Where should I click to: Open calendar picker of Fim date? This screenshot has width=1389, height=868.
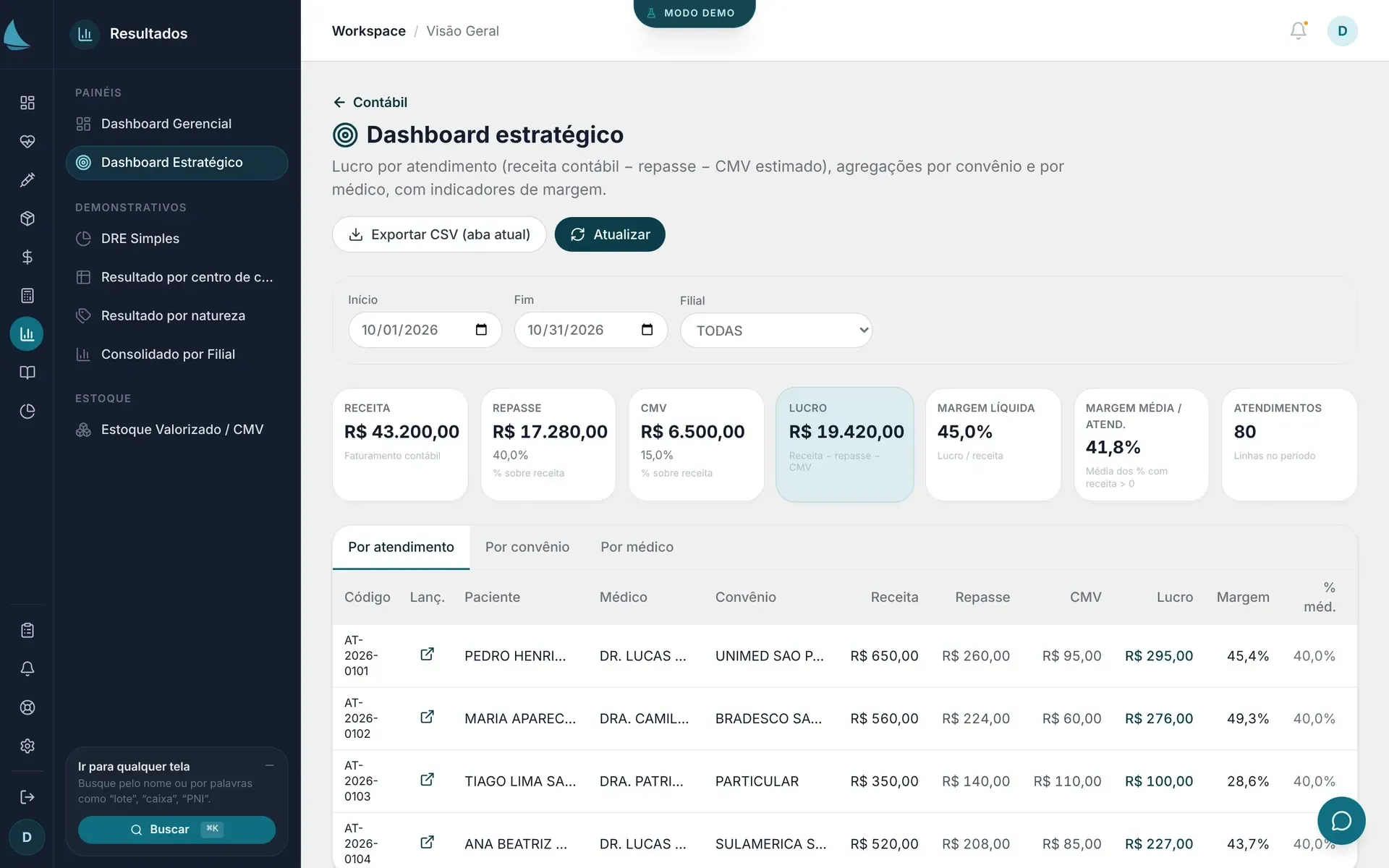click(647, 330)
